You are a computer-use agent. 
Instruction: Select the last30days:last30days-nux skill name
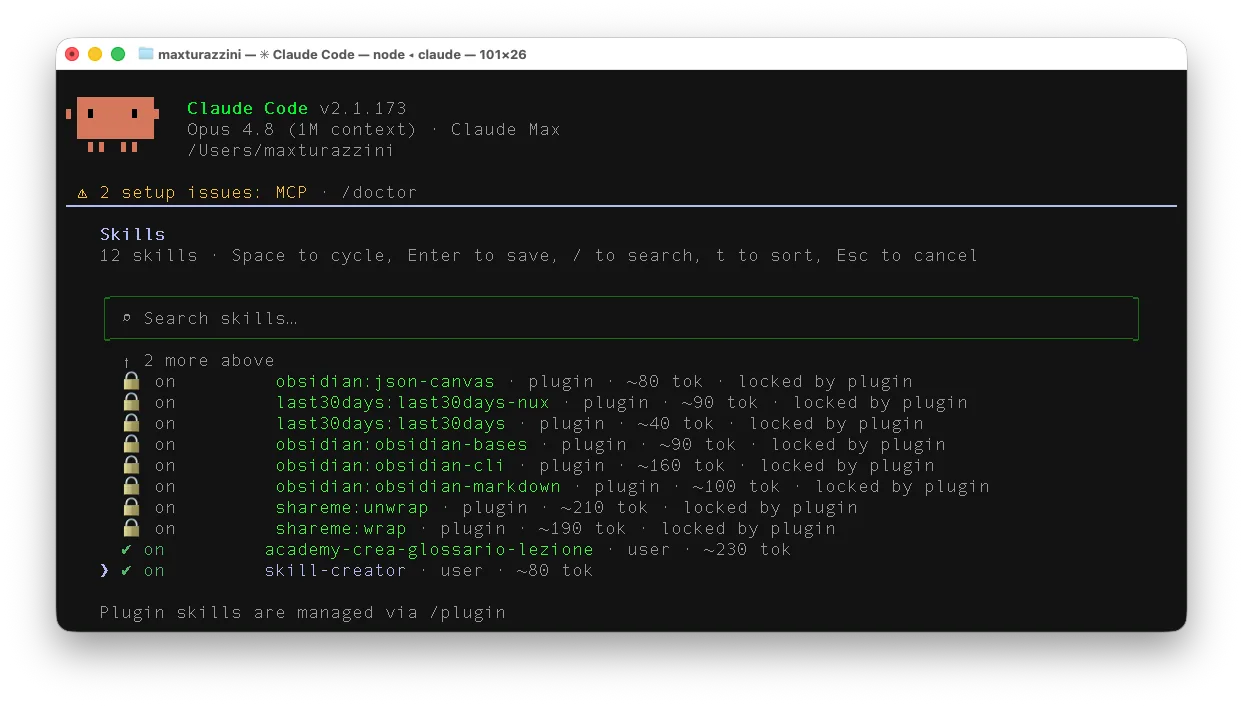point(413,402)
